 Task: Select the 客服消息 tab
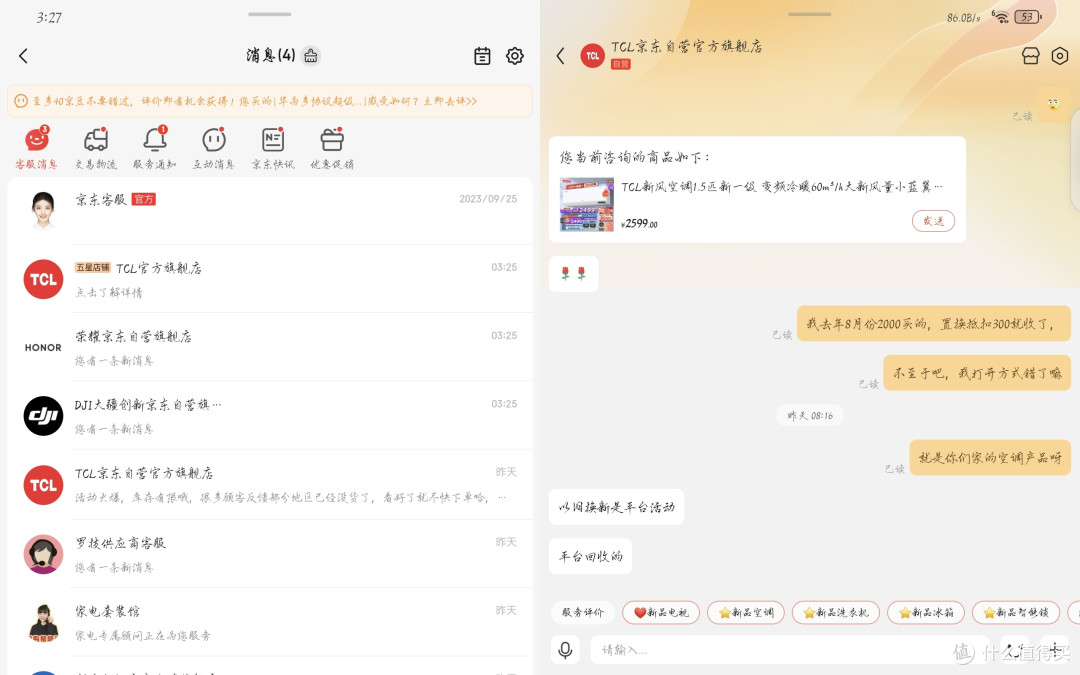[37, 148]
